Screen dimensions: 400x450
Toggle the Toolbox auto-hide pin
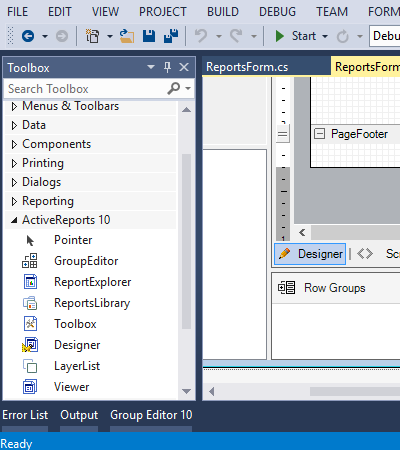(167, 67)
